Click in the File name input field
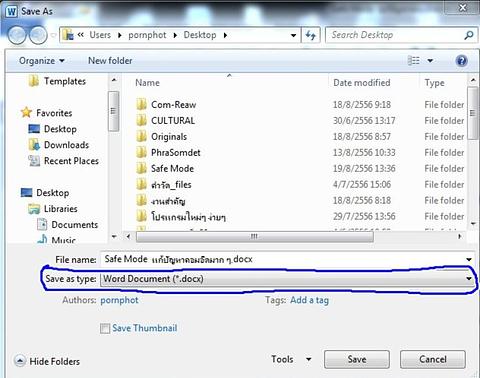 point(282,259)
